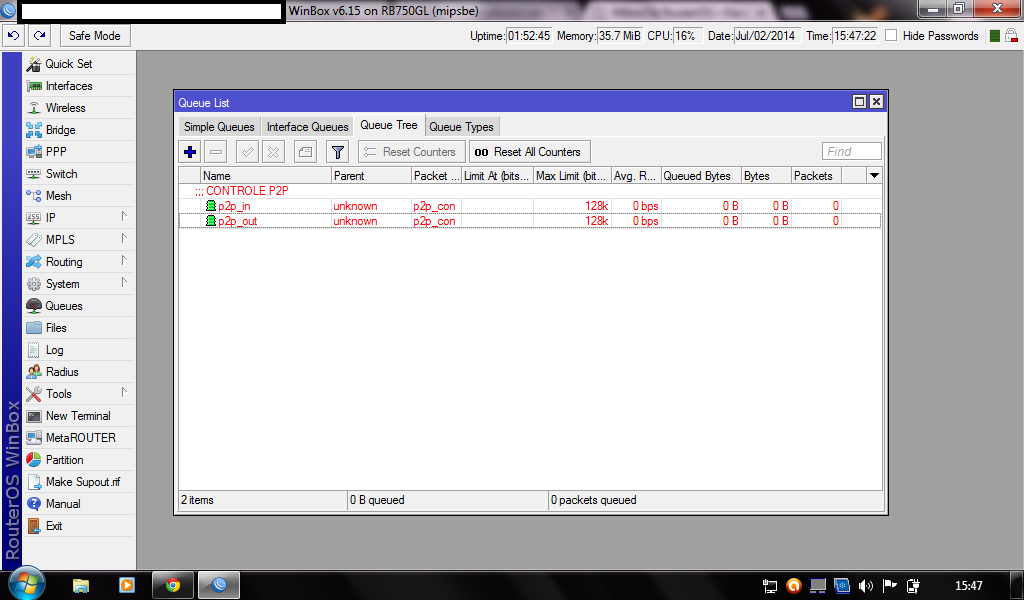
Task: Click the comment button in toolbar
Action: click(x=305, y=152)
